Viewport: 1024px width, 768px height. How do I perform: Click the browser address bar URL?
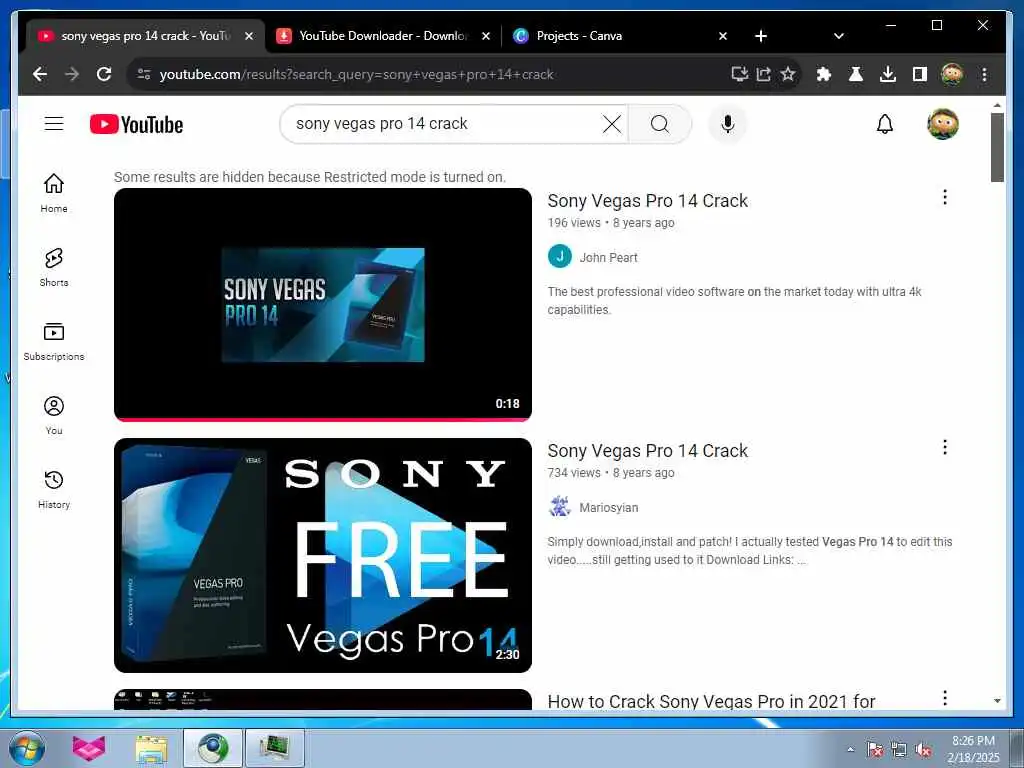[x=357, y=74]
